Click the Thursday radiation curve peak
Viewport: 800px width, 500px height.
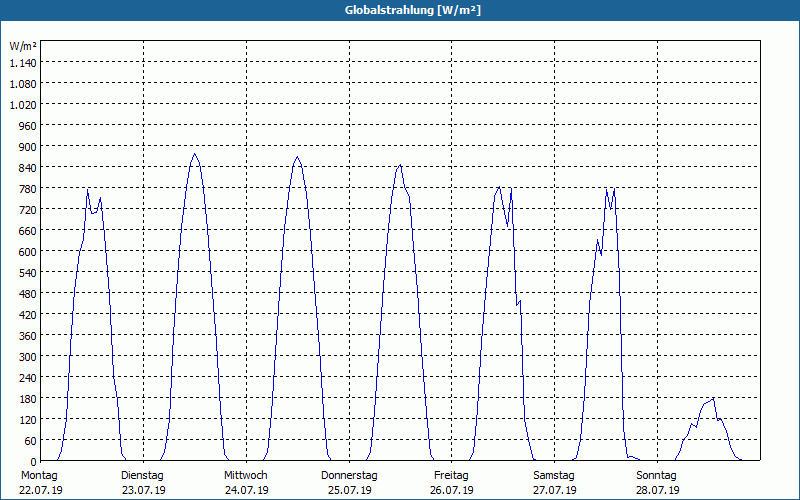(x=401, y=165)
